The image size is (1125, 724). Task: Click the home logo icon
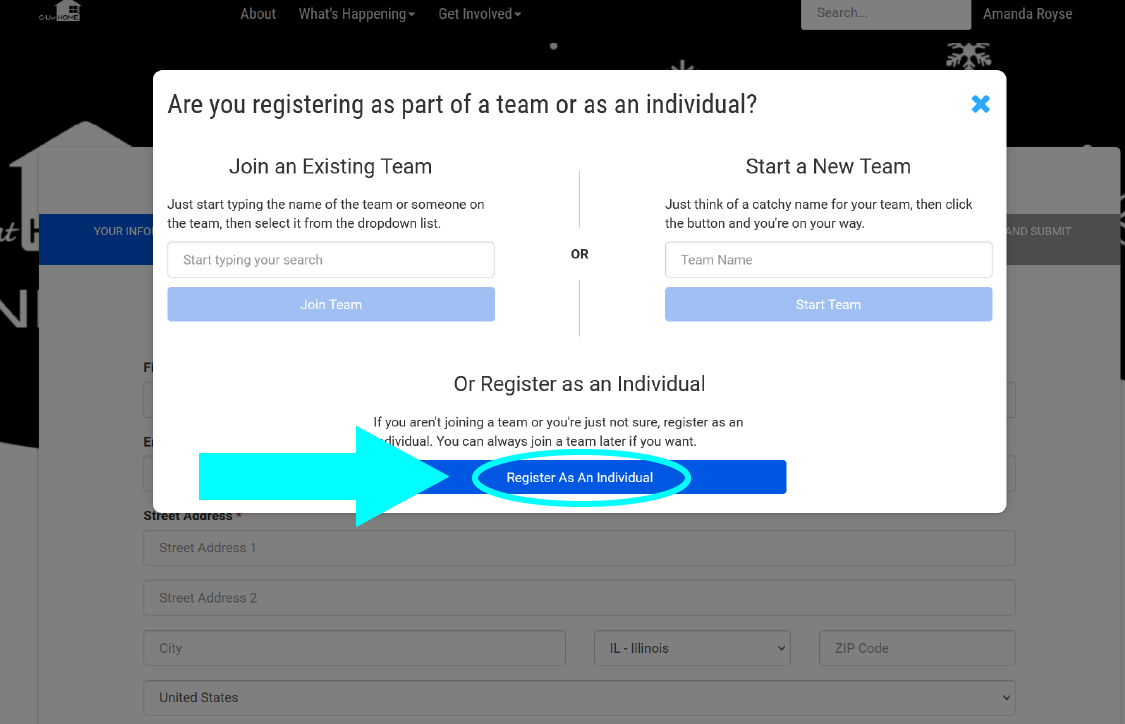[x=60, y=11]
